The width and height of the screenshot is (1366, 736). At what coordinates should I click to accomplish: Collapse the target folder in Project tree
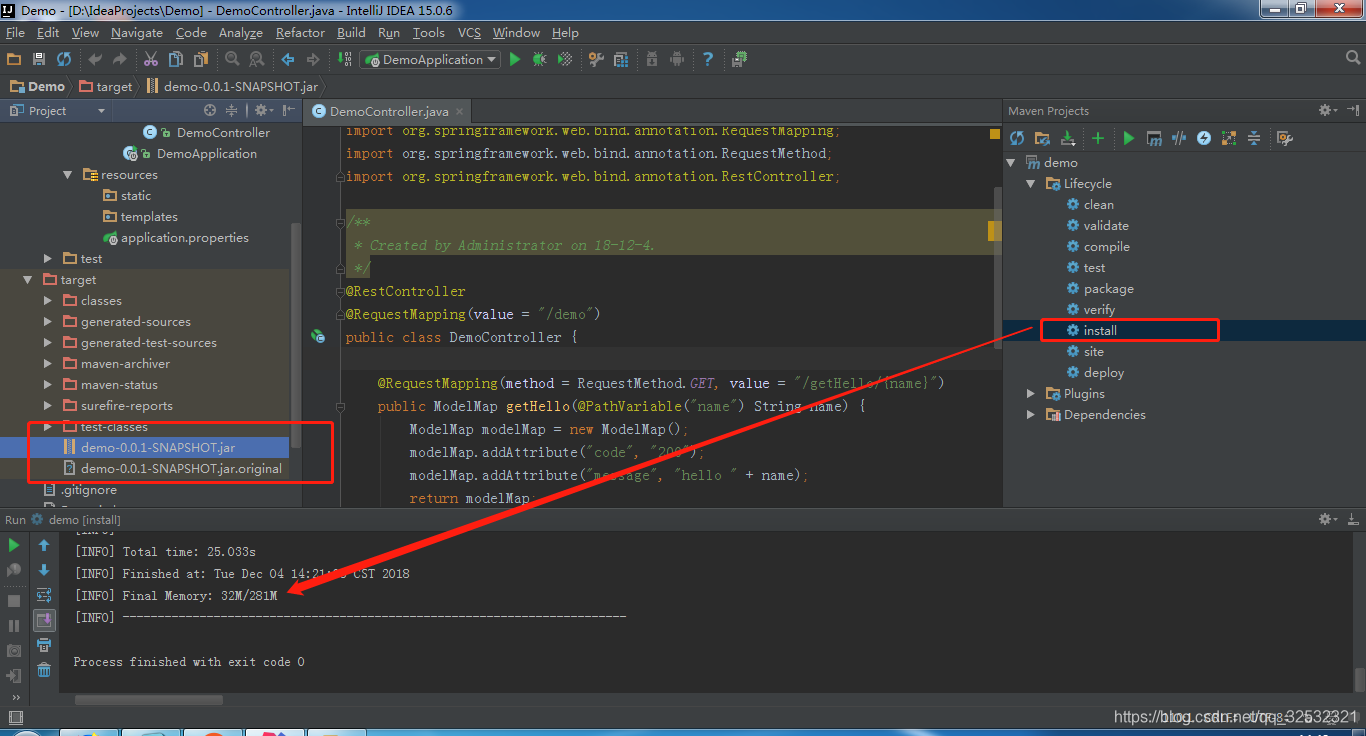tap(28, 280)
